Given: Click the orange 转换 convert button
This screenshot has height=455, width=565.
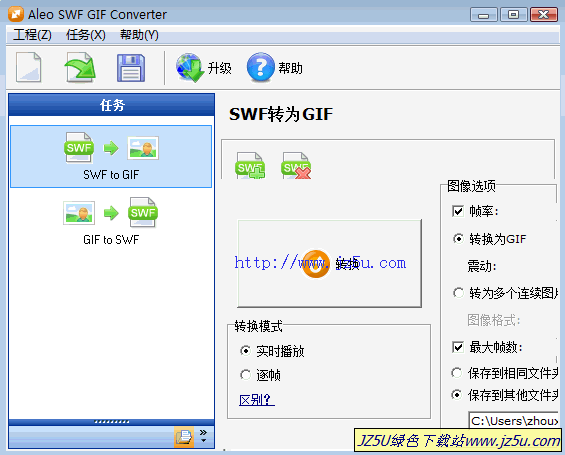Looking at the screenshot, I should tap(329, 263).
